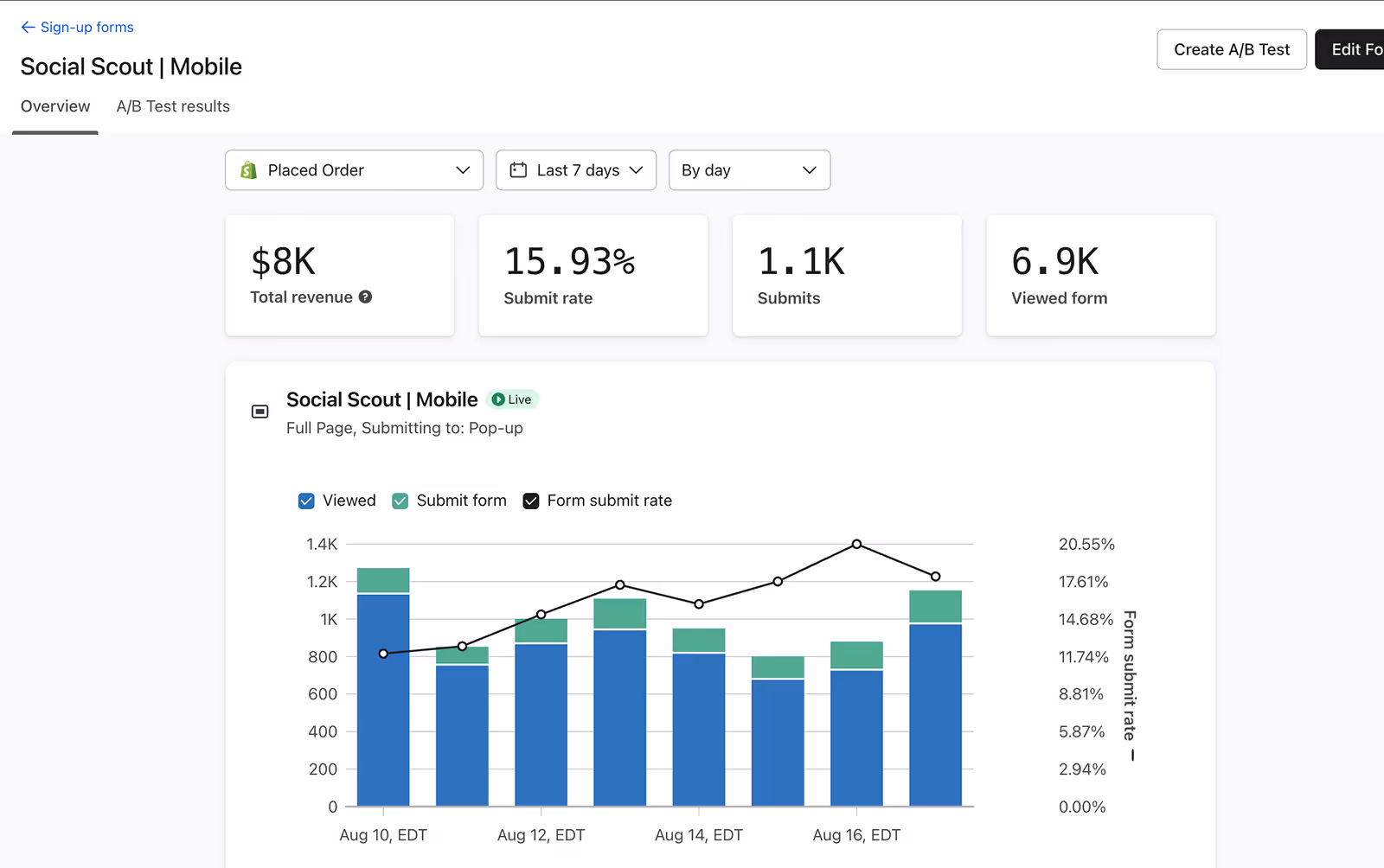Select the Overview tab
Viewport: 1384px width, 868px height.
(55, 106)
